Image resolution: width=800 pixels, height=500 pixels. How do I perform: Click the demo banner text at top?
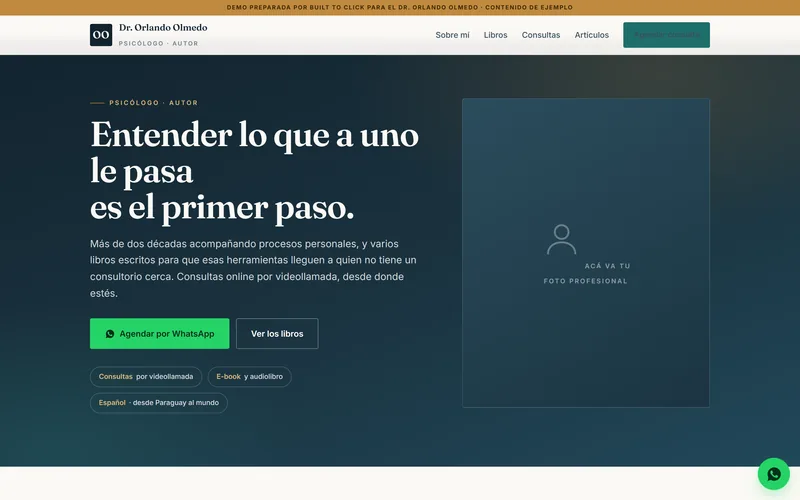(x=399, y=7)
